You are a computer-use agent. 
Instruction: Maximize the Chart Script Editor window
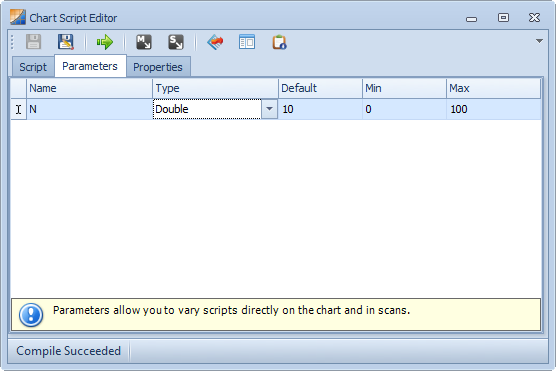pyautogui.click(x=503, y=17)
